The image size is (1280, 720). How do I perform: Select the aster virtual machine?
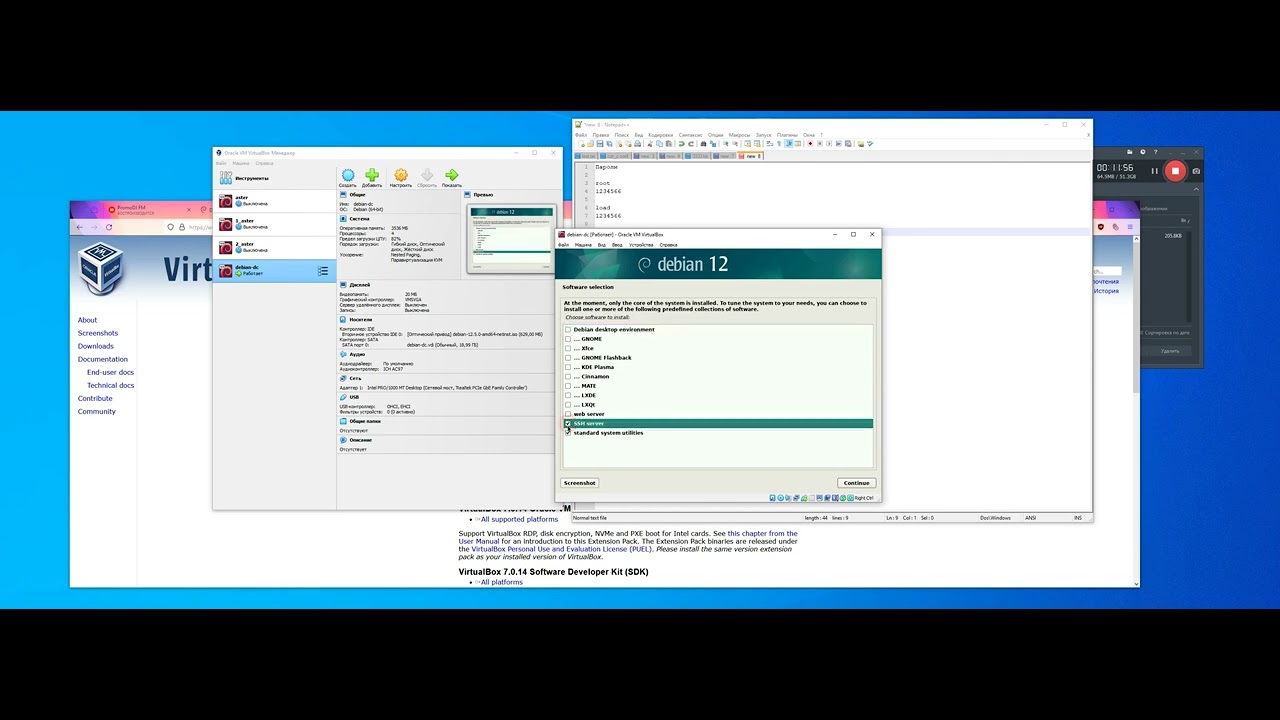point(274,201)
